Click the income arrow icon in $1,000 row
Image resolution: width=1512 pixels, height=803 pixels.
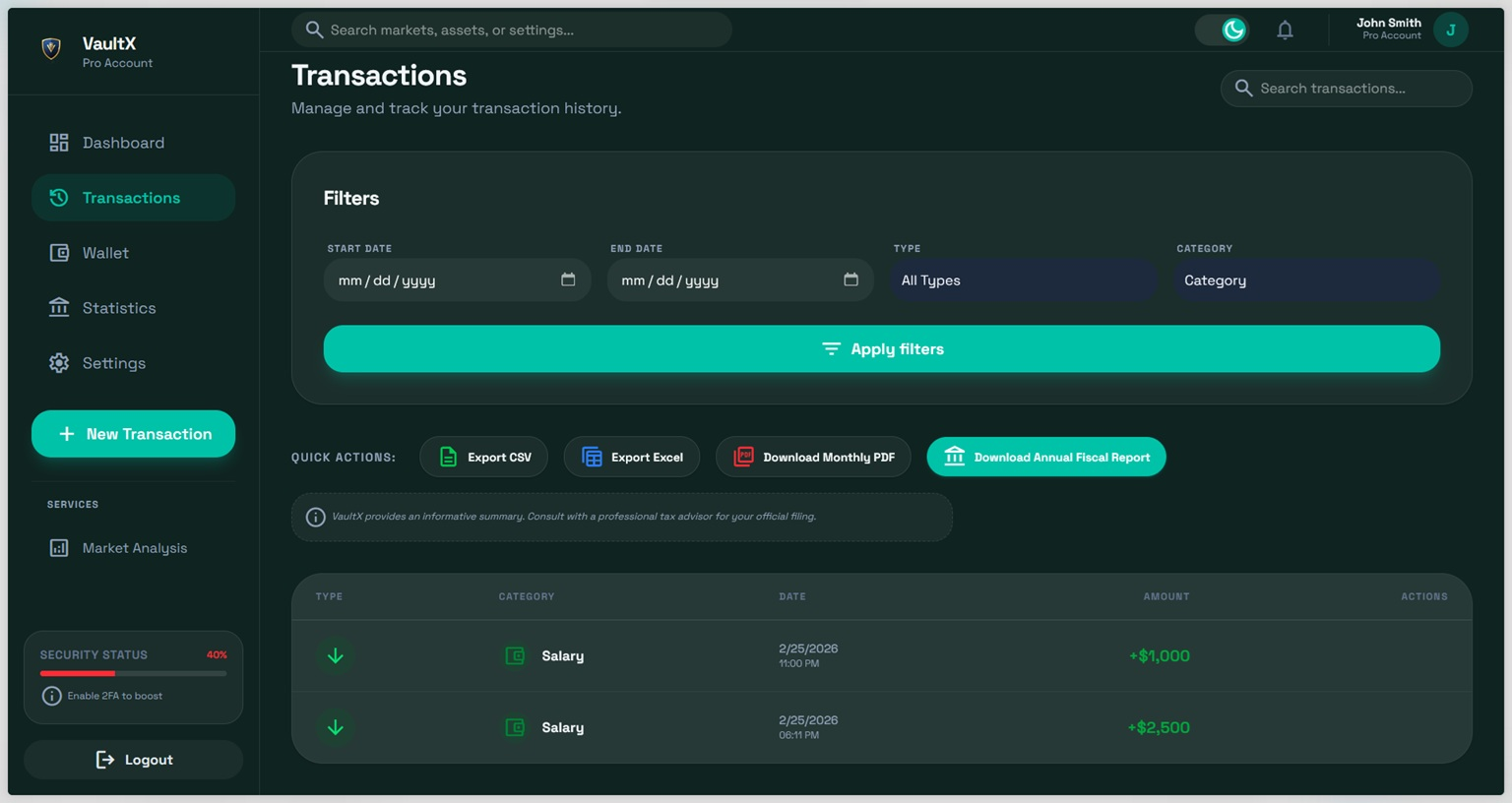(336, 655)
